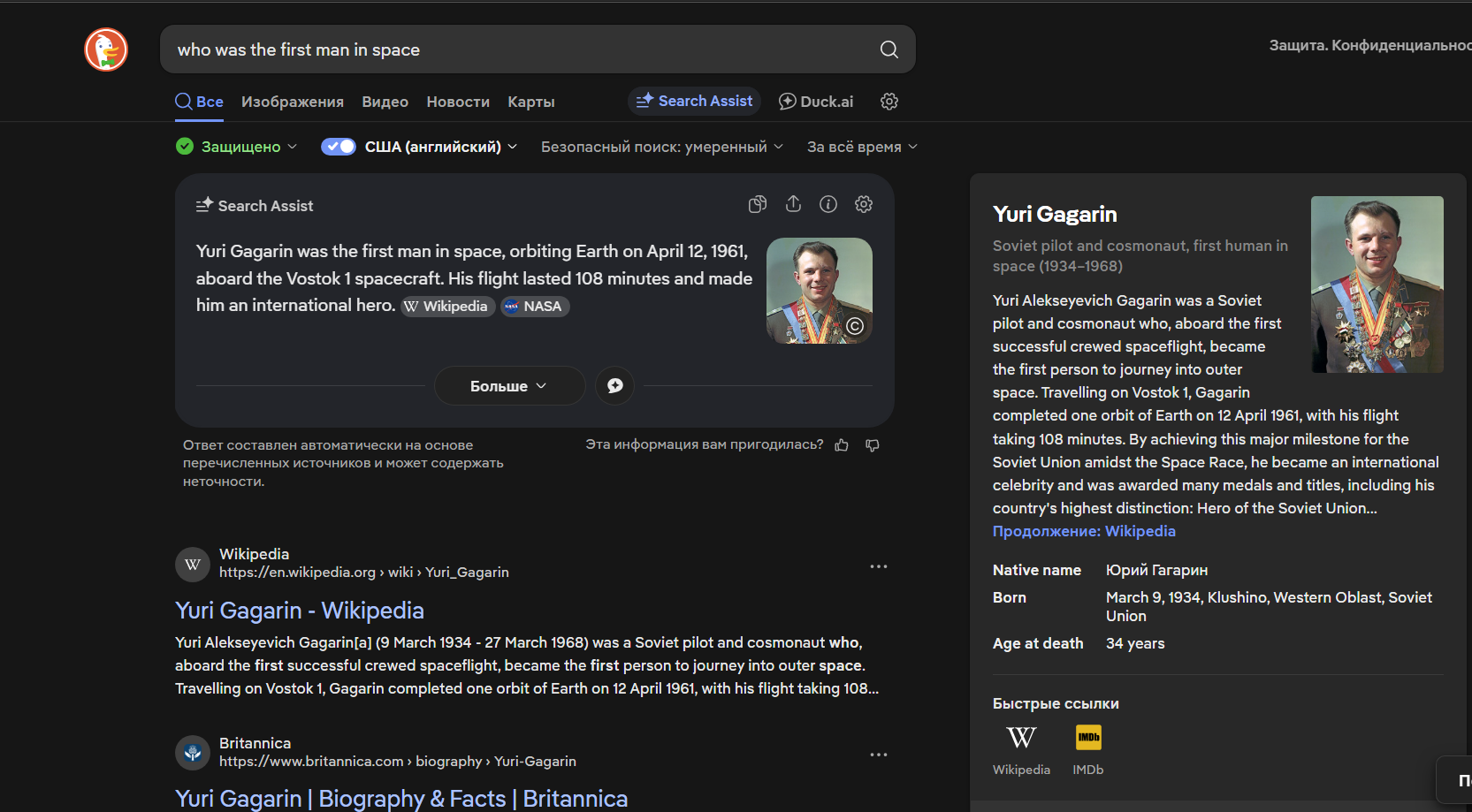The height and width of the screenshot is (812, 1472).
Task: Open the За всё время time filter
Action: [x=862, y=147]
